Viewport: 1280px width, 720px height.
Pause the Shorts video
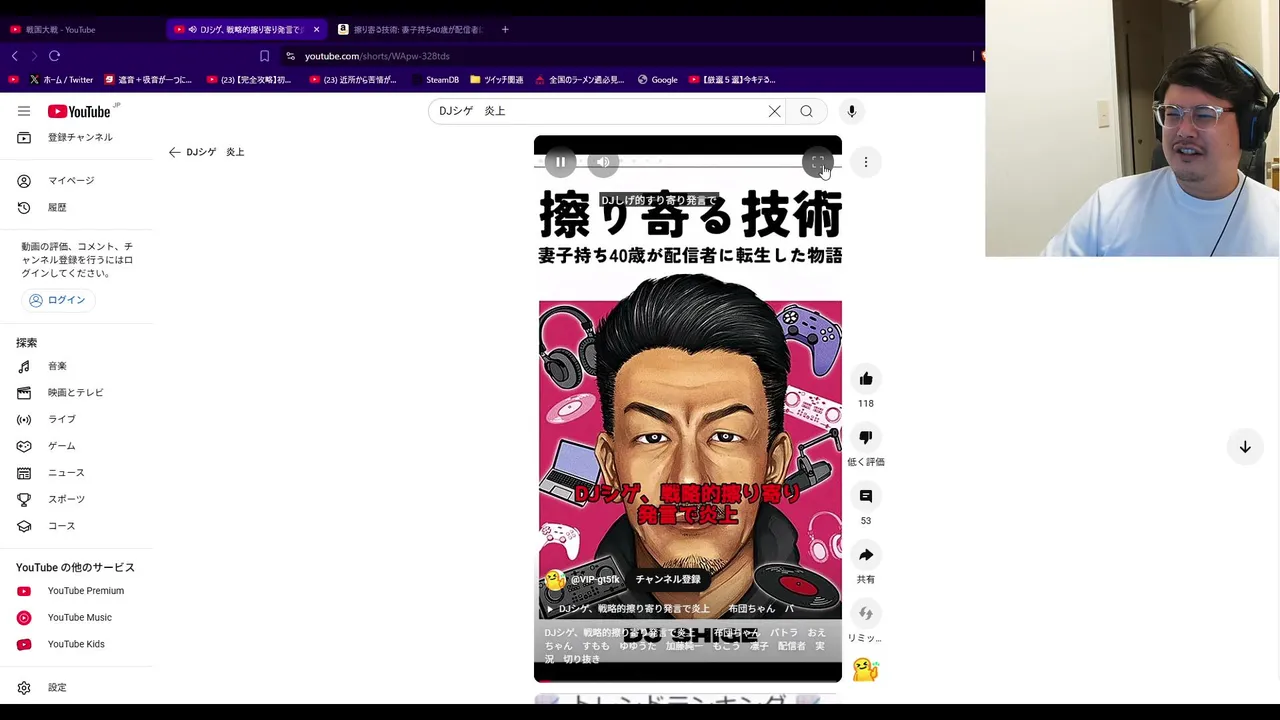560,162
